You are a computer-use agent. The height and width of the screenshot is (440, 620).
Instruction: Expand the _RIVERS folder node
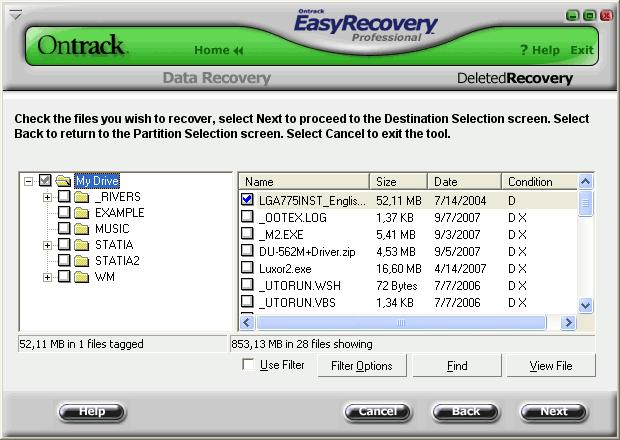[47, 197]
